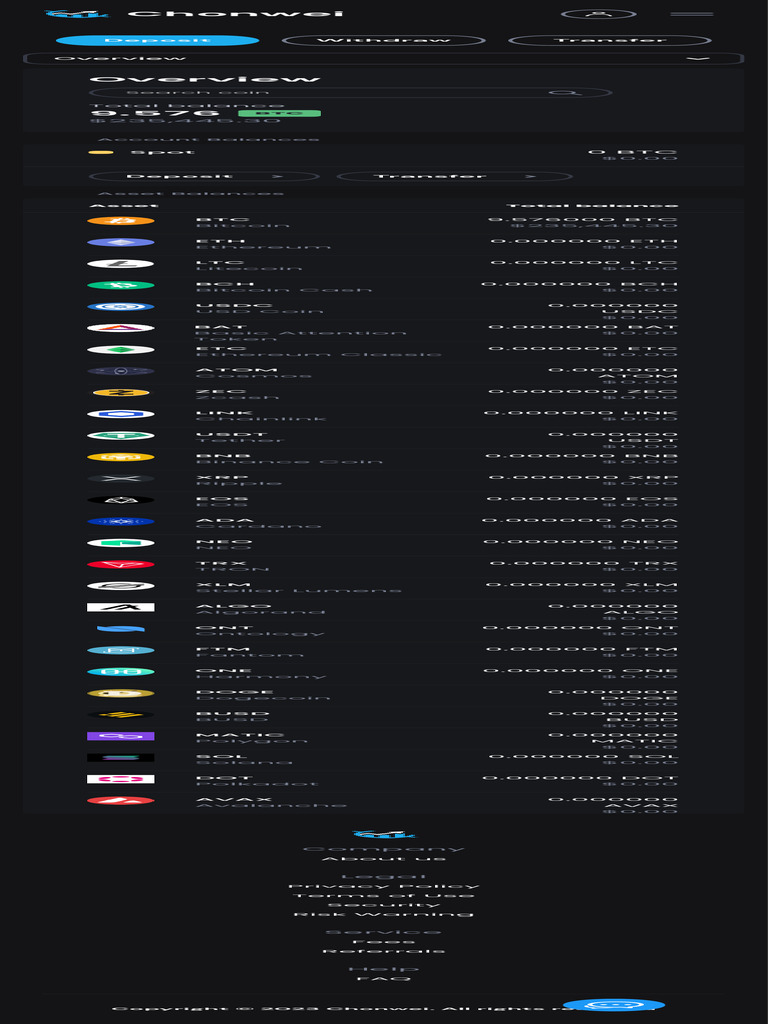Image resolution: width=768 pixels, height=1024 pixels.
Task: Click the Ethereum ETH coin icon
Action: 121,242
